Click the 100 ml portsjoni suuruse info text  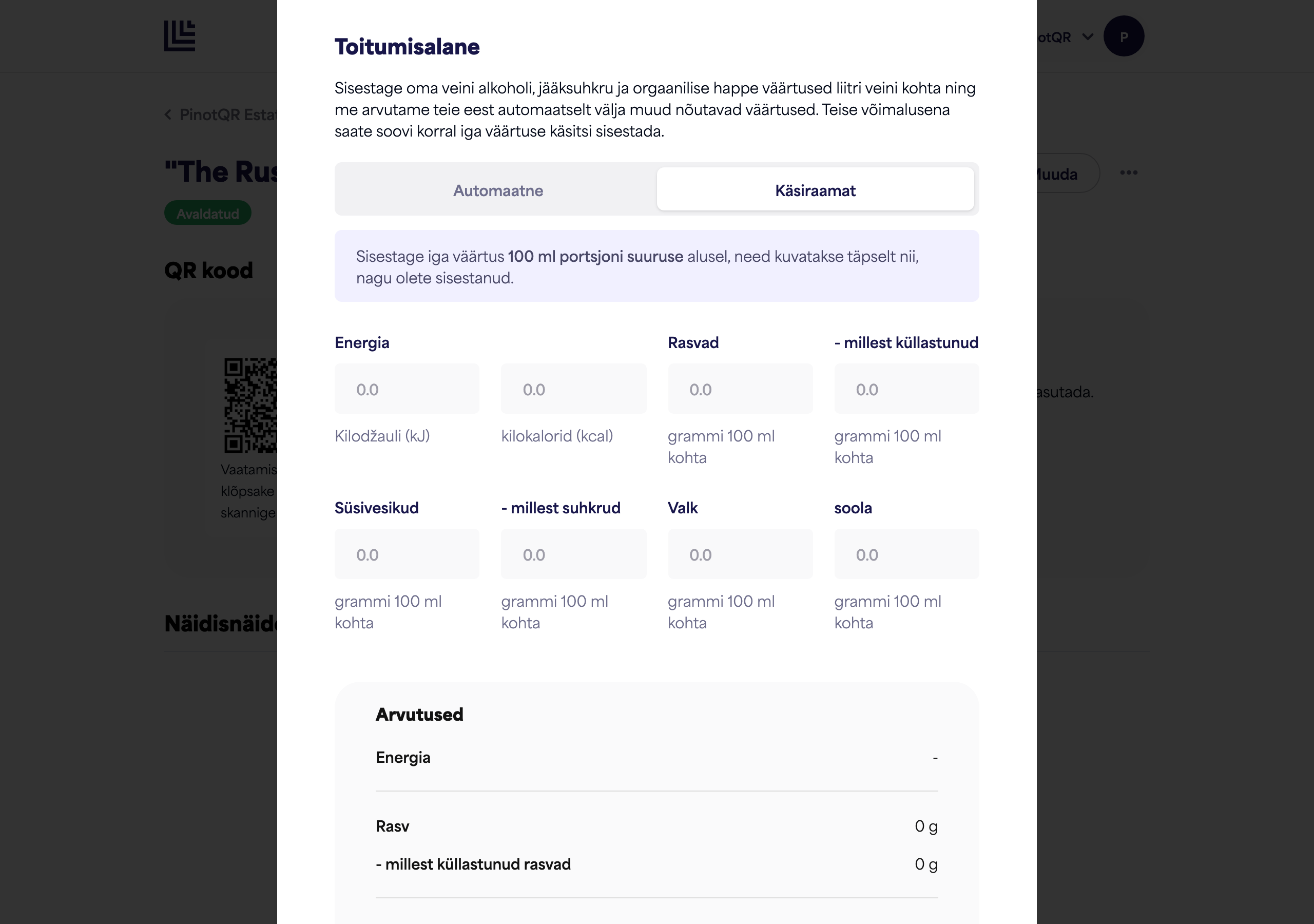click(x=595, y=257)
